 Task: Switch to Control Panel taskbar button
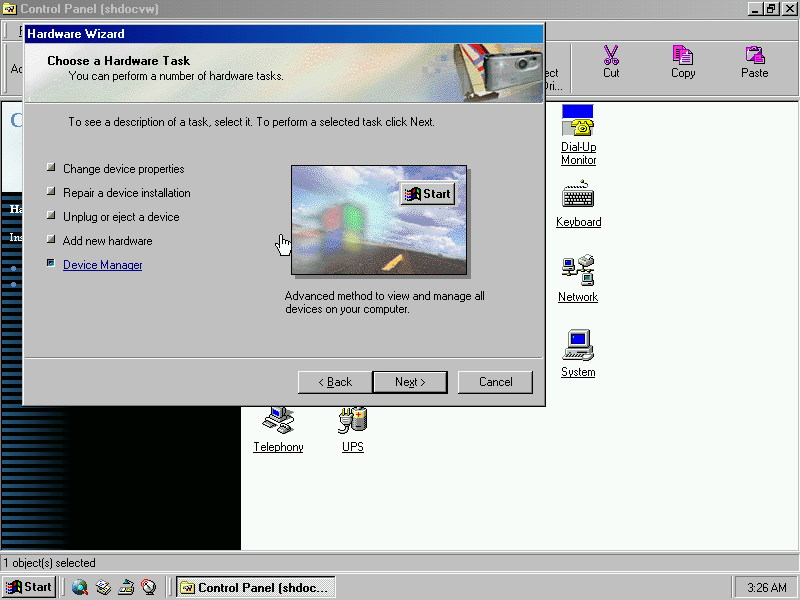click(255, 587)
